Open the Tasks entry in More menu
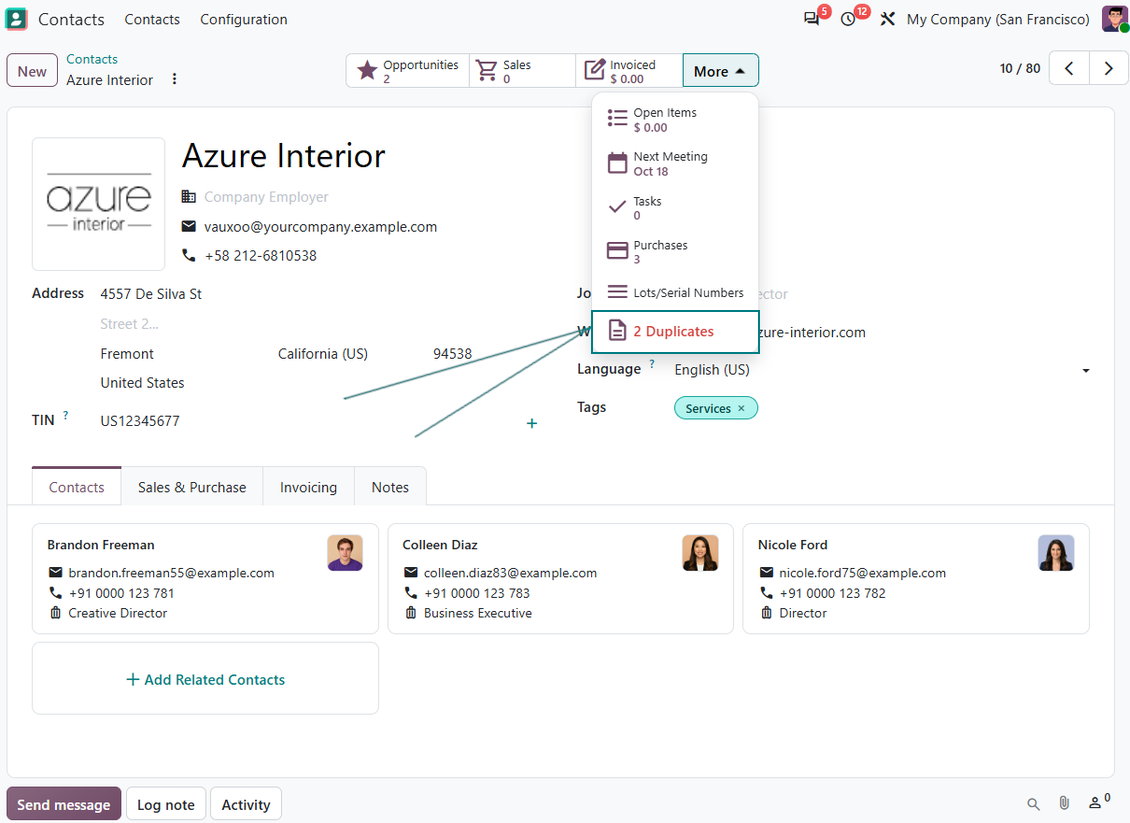This screenshot has width=1130, height=823. point(675,208)
